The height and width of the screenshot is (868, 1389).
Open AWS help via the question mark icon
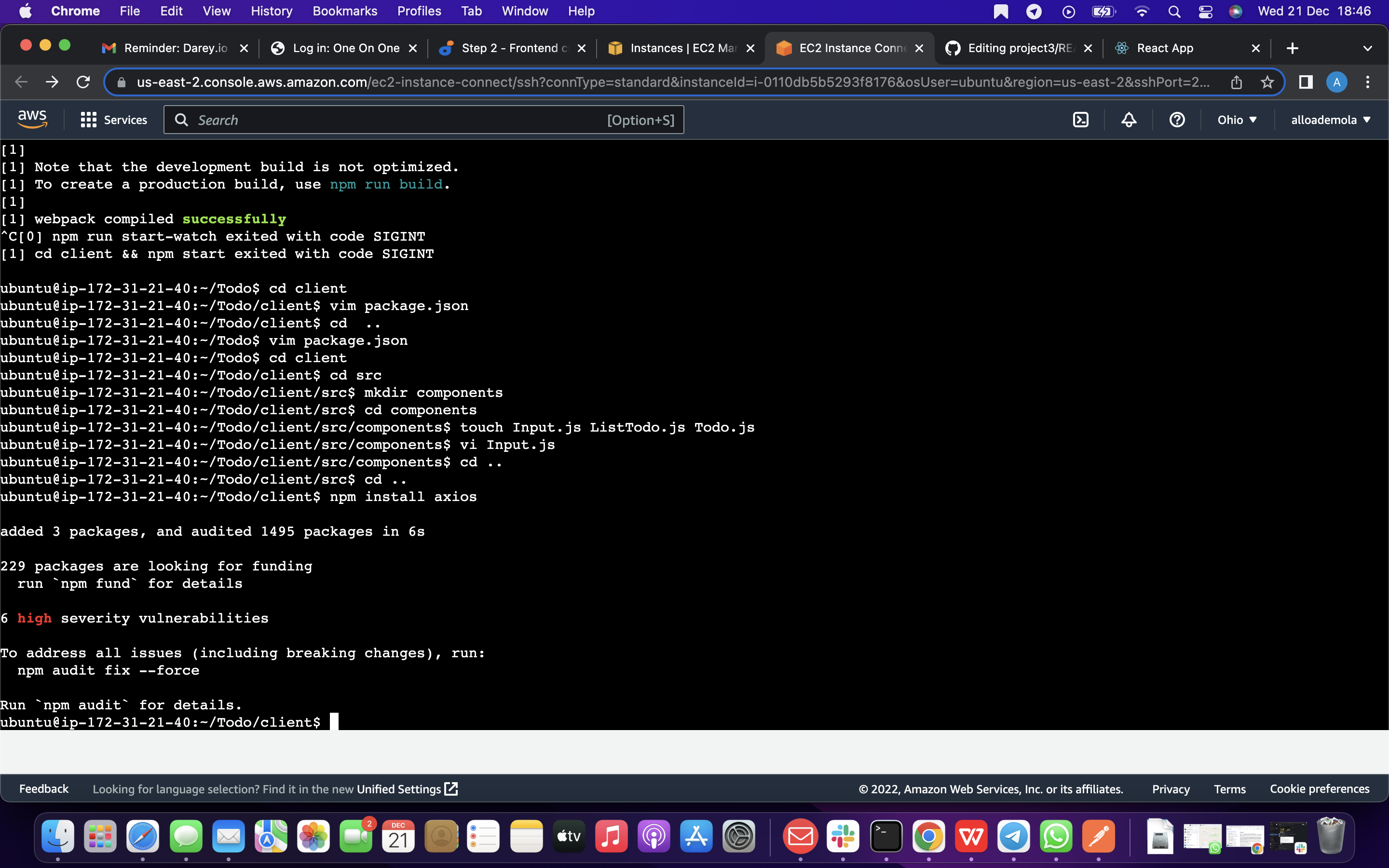[1177, 120]
